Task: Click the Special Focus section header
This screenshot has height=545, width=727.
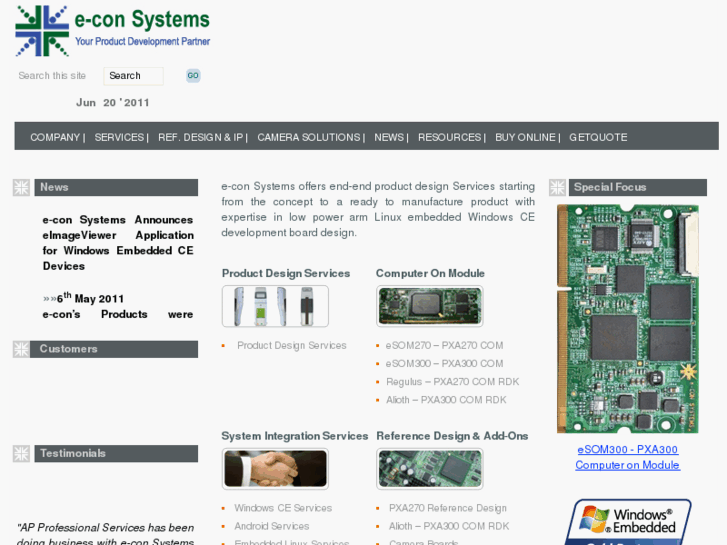Action: [638, 187]
